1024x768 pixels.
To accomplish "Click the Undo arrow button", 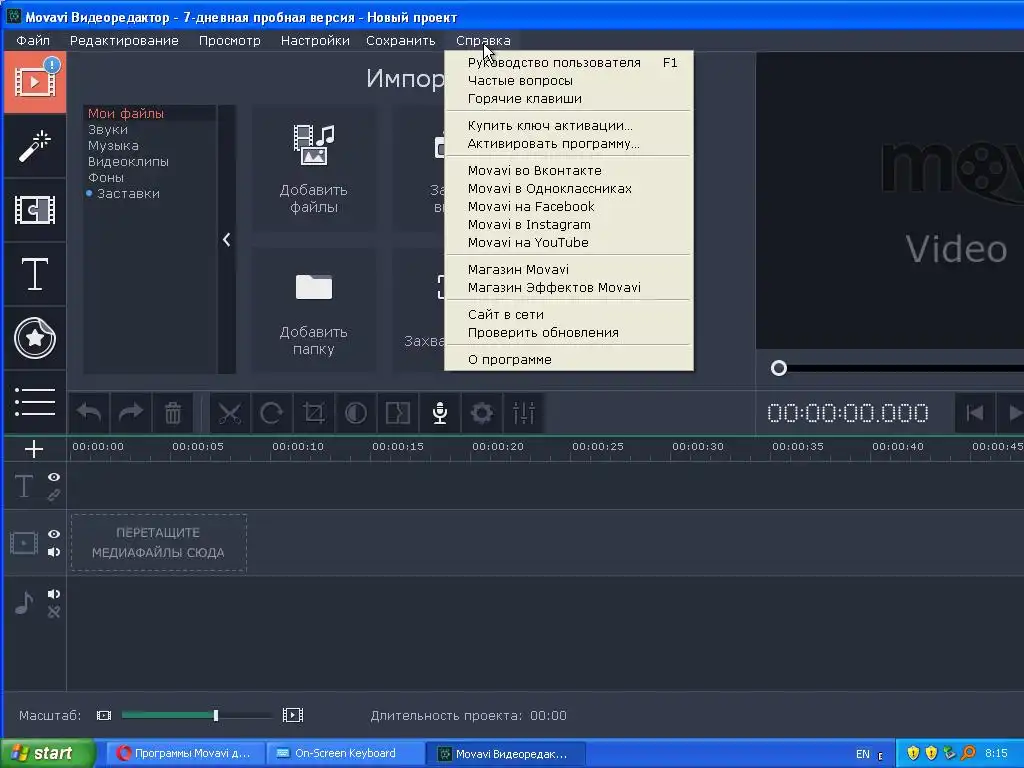I will point(89,413).
